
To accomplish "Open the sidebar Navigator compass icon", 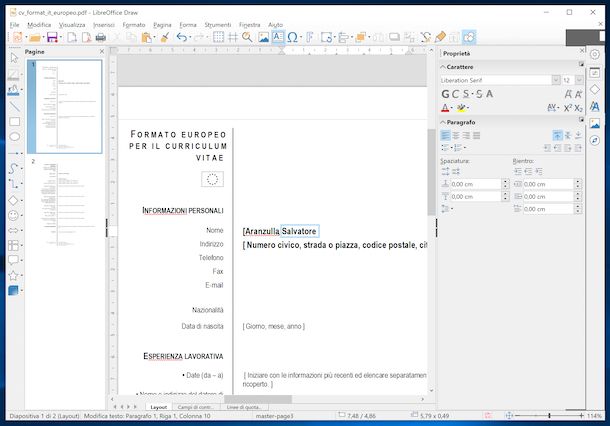I will pyautogui.click(x=594, y=140).
